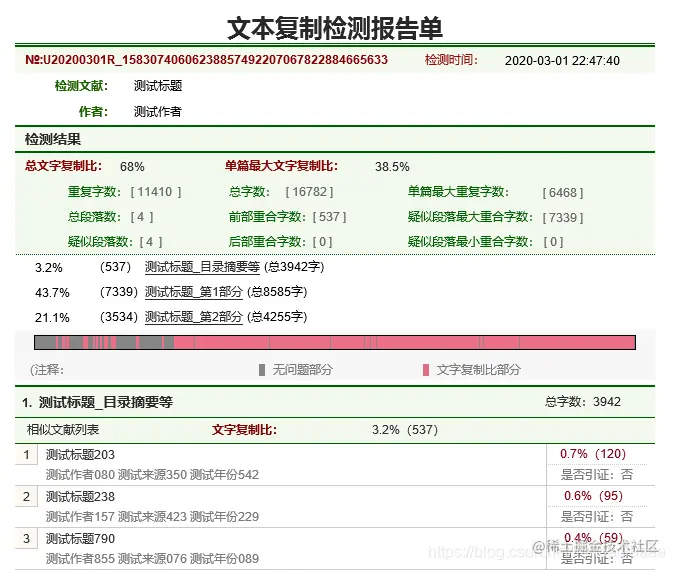Screen dimensions: 675x570
Task: Click the 文字复制比 value 3.2% (537)
Action: (405, 430)
